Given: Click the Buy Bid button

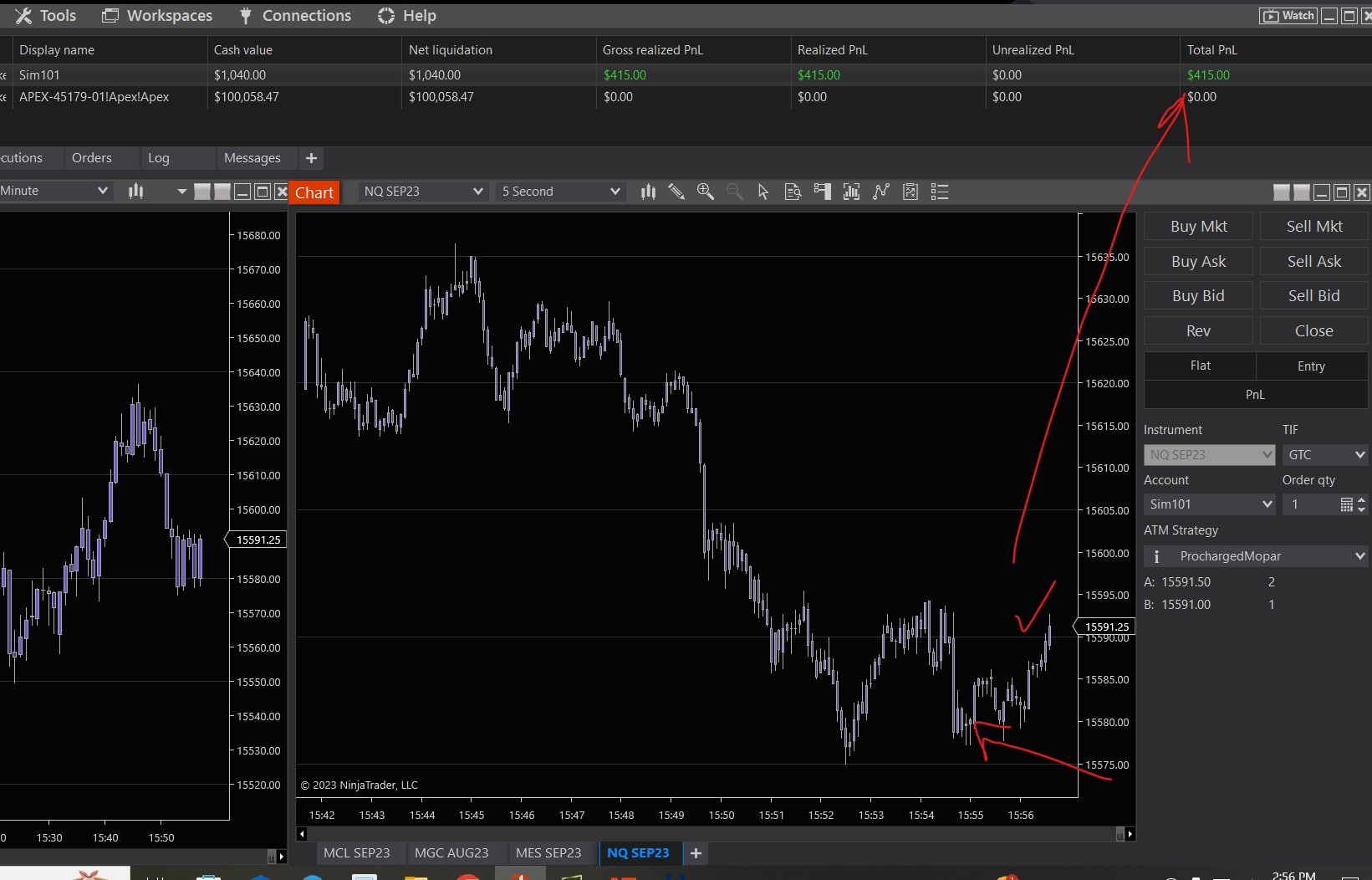Looking at the screenshot, I should click(1198, 296).
